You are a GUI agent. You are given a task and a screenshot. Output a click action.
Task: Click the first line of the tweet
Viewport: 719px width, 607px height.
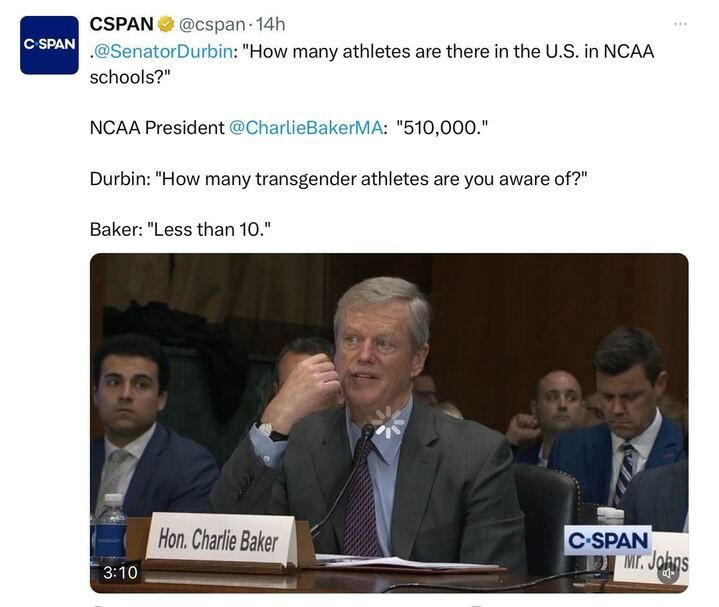(372, 51)
